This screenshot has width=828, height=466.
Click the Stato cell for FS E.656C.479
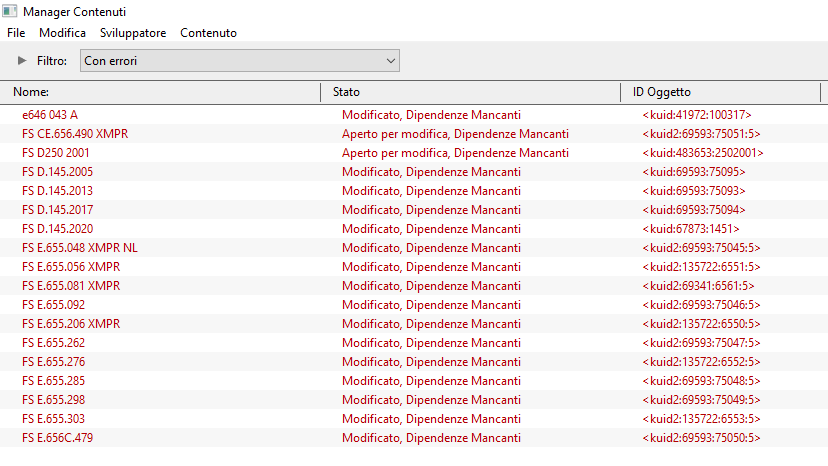[x=431, y=438]
